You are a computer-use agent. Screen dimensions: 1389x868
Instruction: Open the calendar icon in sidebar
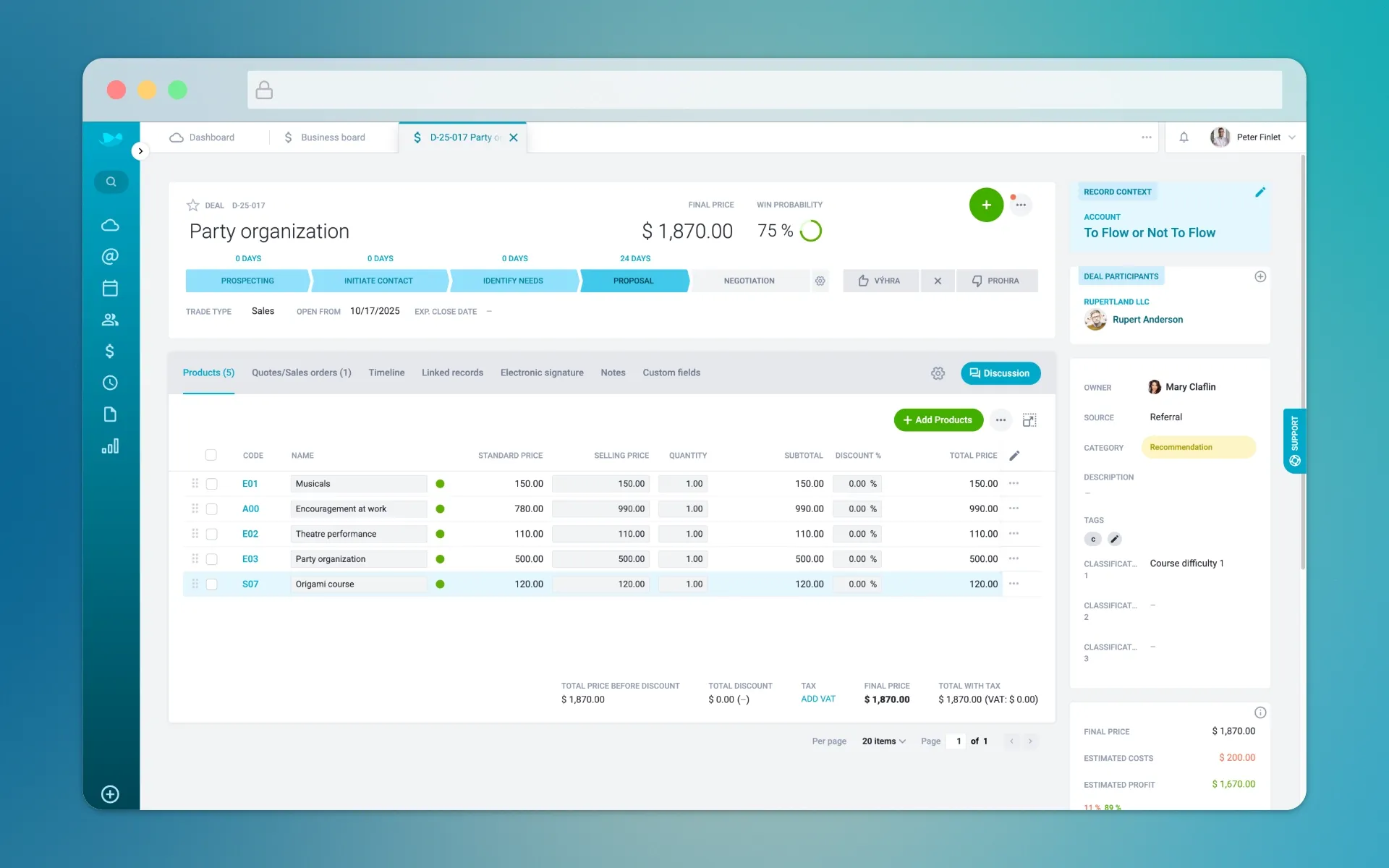[x=110, y=288]
